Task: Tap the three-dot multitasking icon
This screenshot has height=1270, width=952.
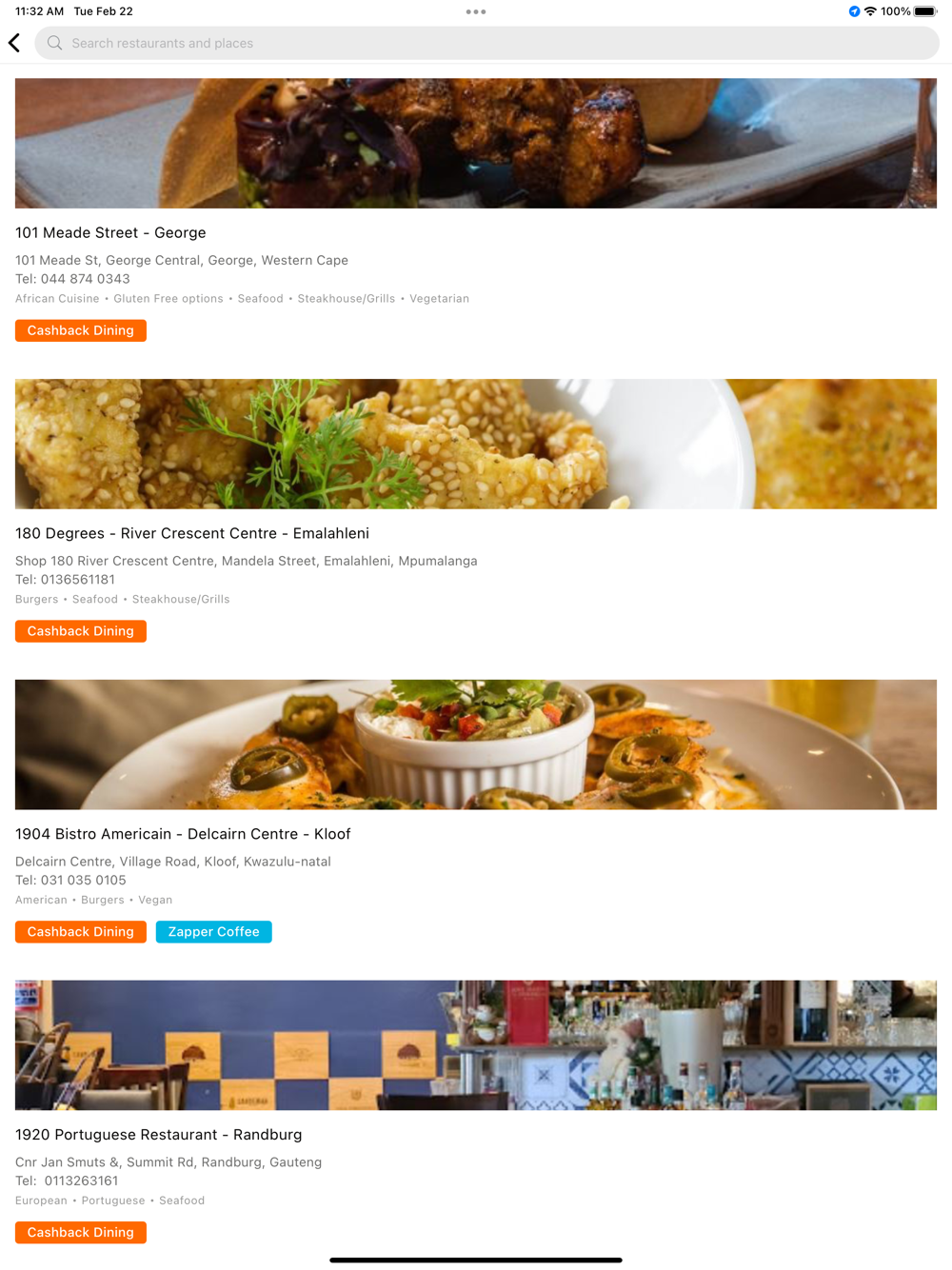Action: click(x=476, y=11)
